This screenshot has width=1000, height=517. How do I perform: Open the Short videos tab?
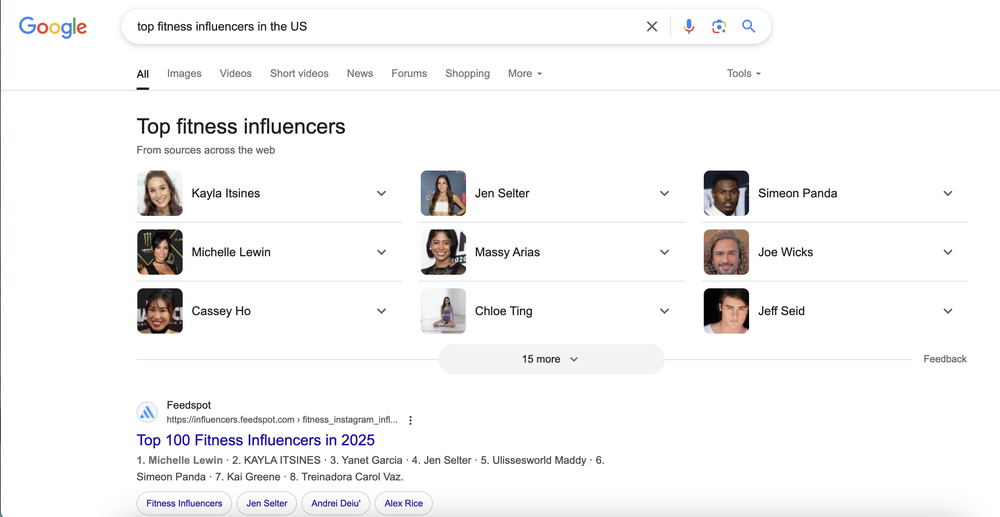click(299, 73)
